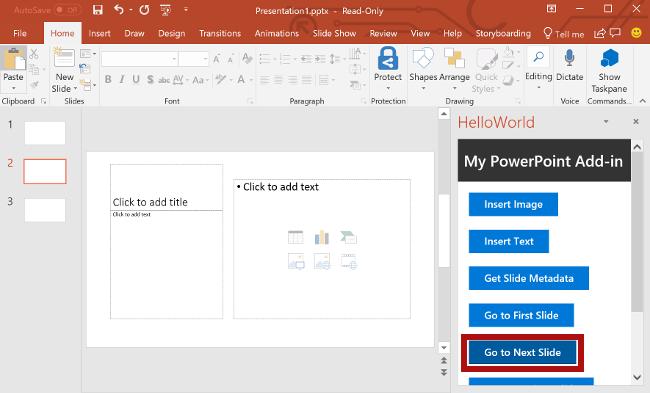Open Quick Styles gallery
The image size is (650, 393).
pos(486,70)
